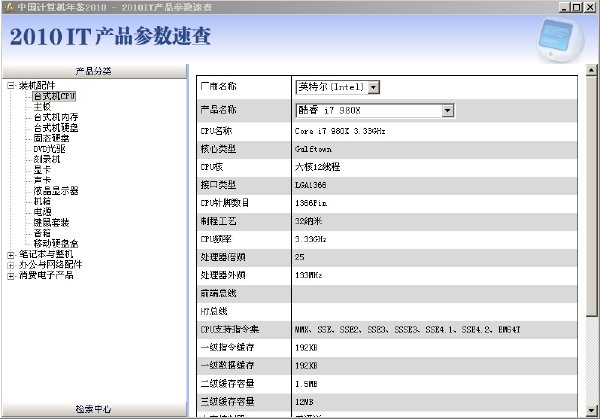Select 键鼠套装 in the category tree
This screenshot has width=600, height=419.
coord(51,222)
